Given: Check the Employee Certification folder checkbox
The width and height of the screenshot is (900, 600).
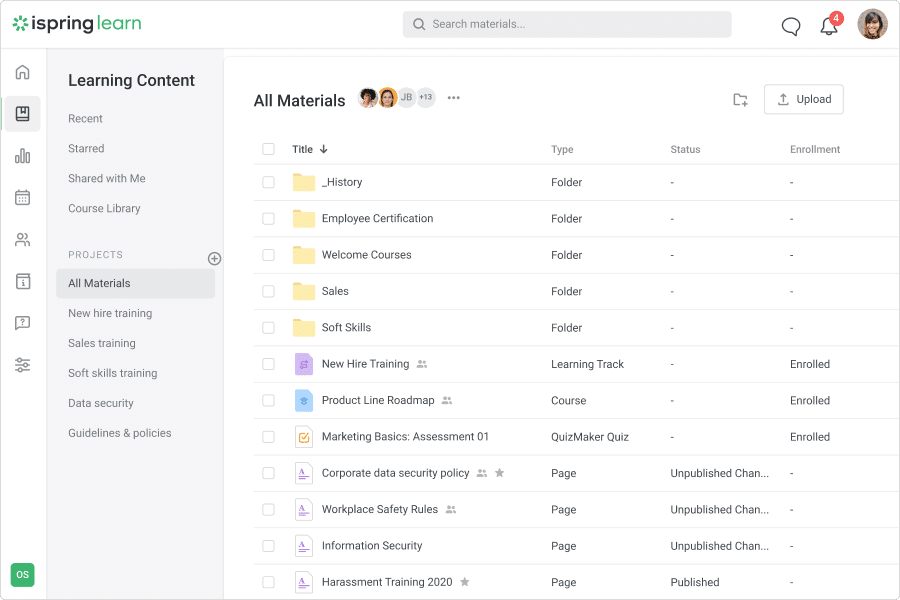Looking at the screenshot, I should click(268, 219).
